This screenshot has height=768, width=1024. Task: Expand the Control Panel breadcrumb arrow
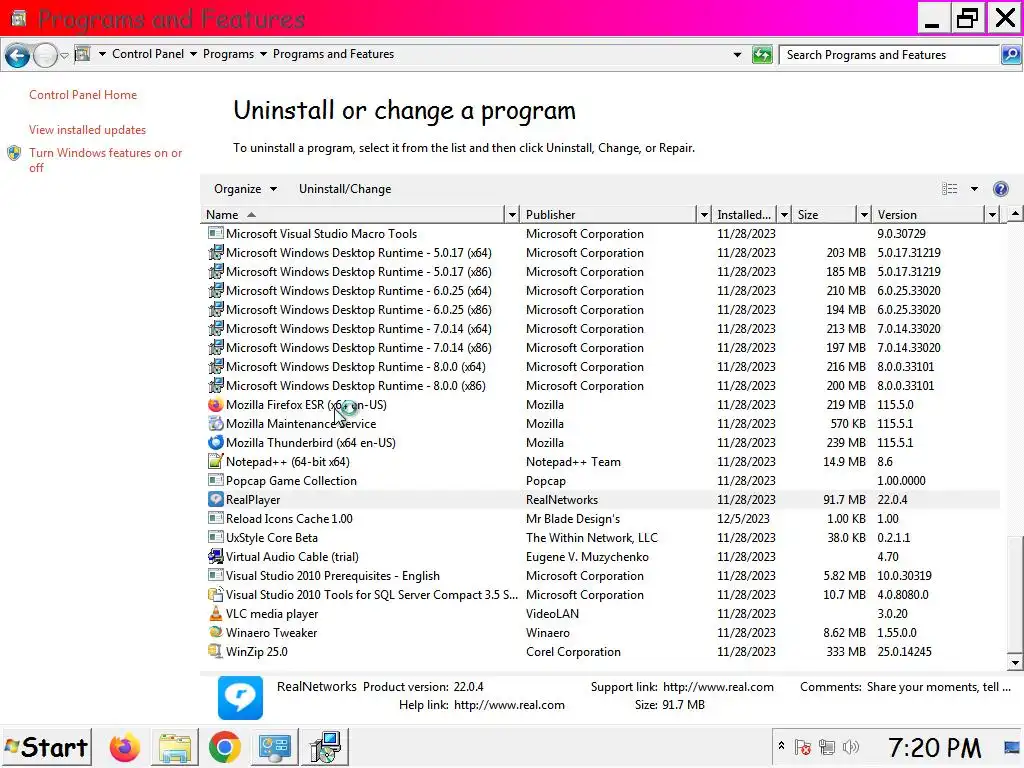tap(193, 54)
